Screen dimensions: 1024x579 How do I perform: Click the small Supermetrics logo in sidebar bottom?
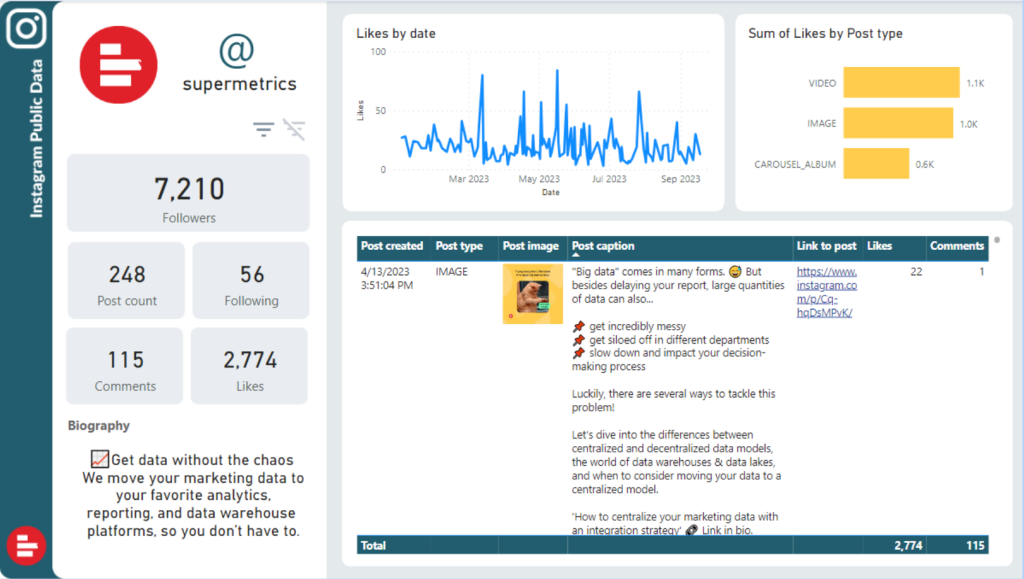[x=26, y=546]
